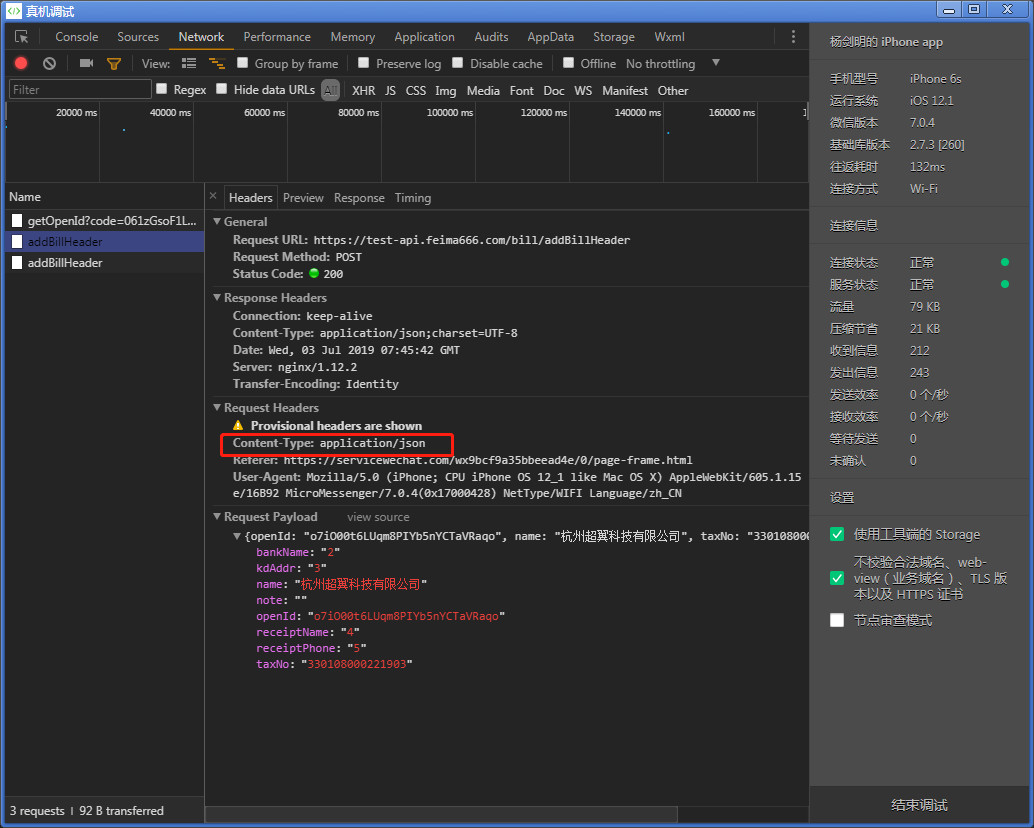This screenshot has height=828, width=1034.
Task: Stop network recording with the red button
Action: (x=21, y=63)
